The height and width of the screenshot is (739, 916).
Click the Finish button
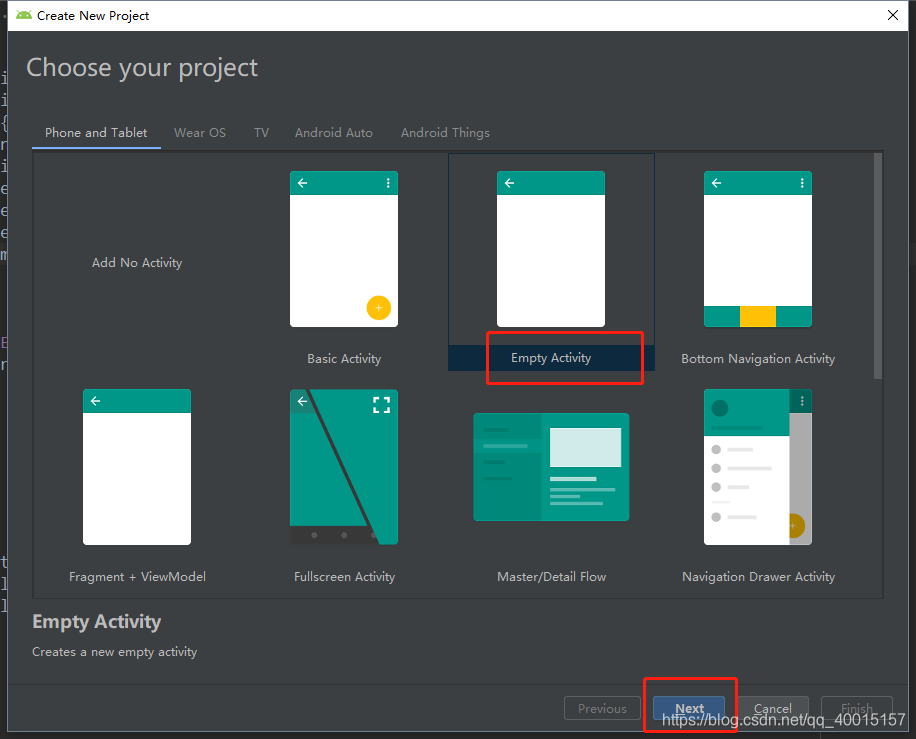point(856,708)
